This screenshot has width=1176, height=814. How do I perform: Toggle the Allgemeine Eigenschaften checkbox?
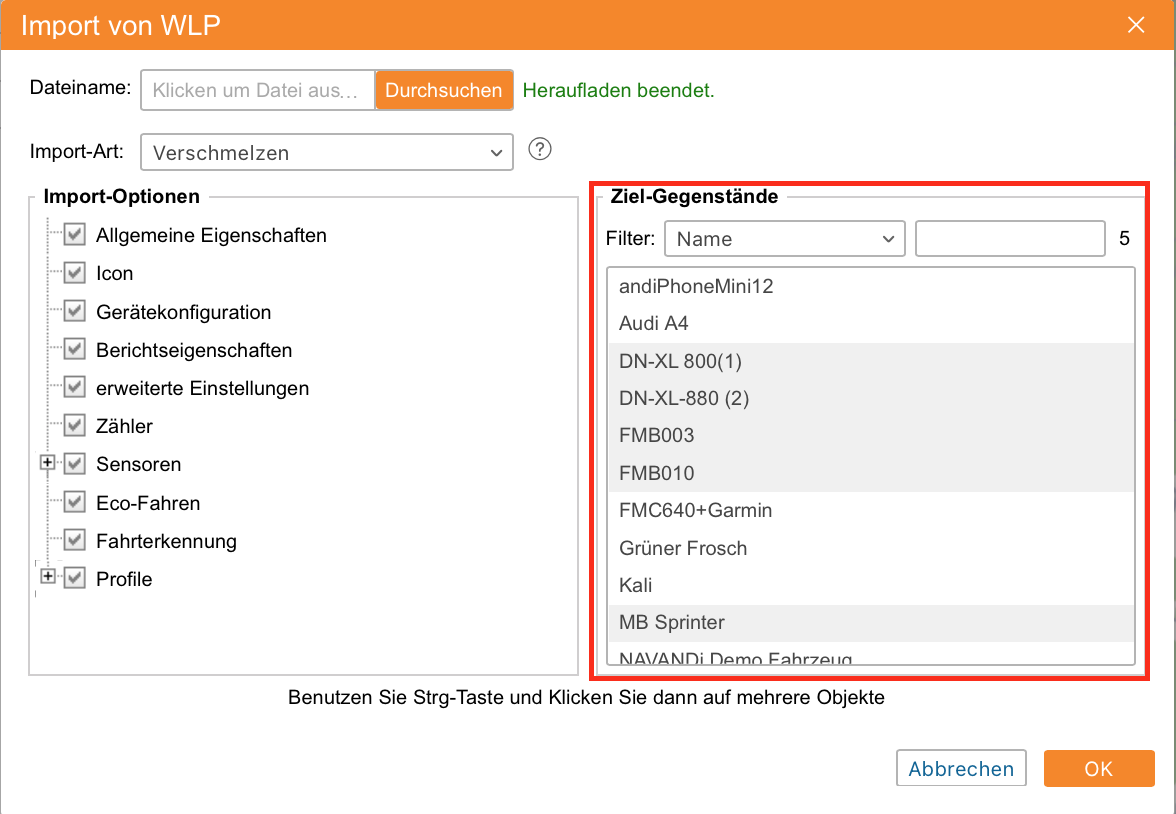(x=74, y=236)
